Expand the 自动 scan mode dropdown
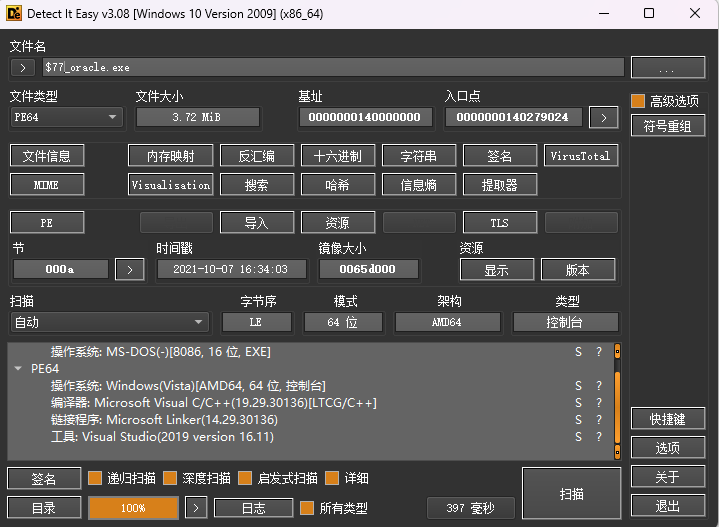 point(108,322)
